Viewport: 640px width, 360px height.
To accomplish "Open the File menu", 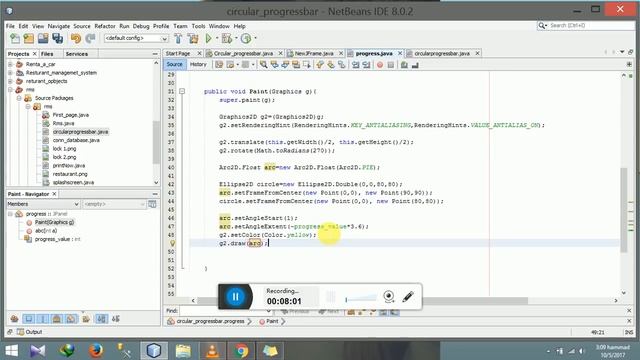I will pyautogui.click(x=10, y=26).
